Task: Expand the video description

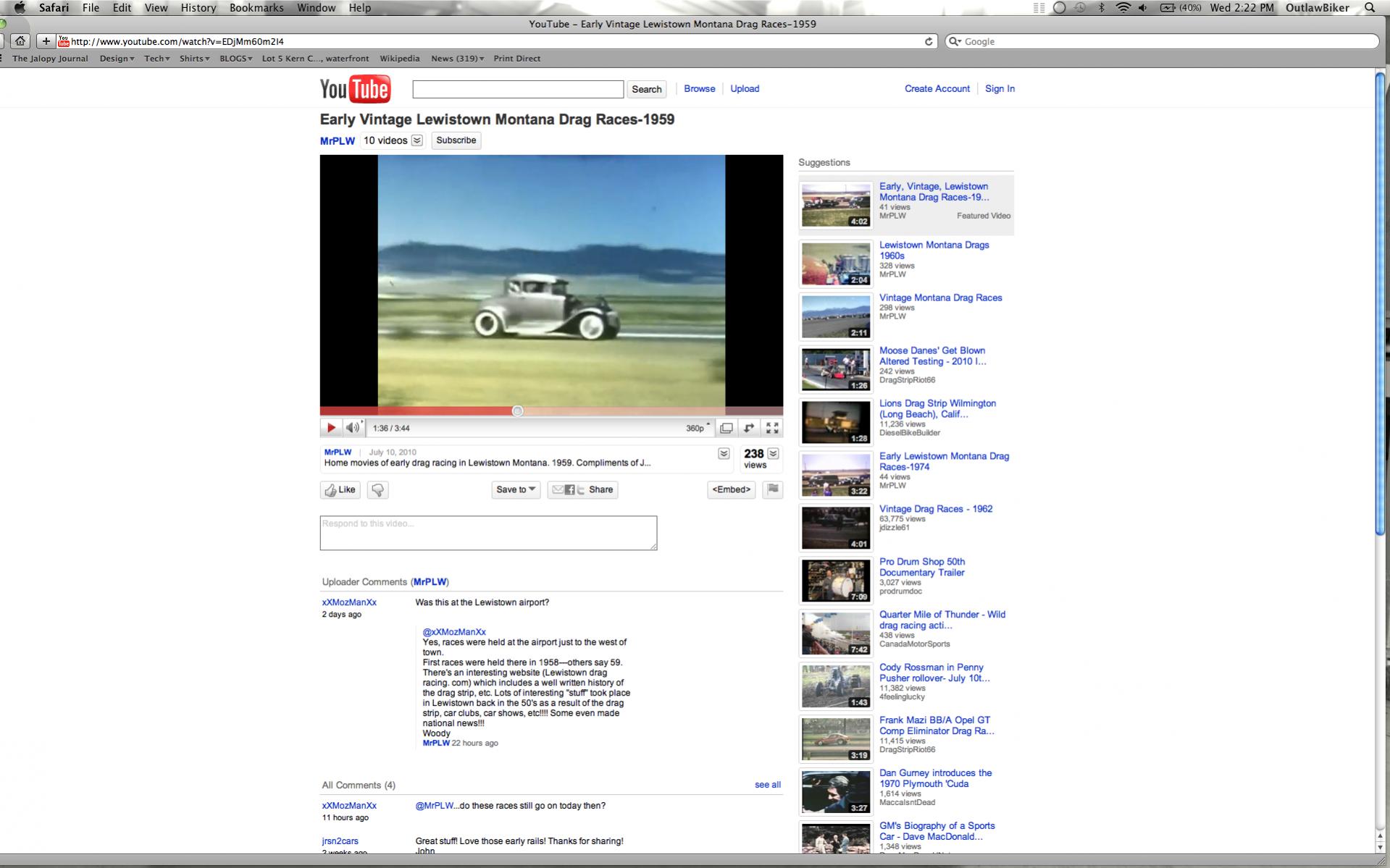Action: coord(724,453)
